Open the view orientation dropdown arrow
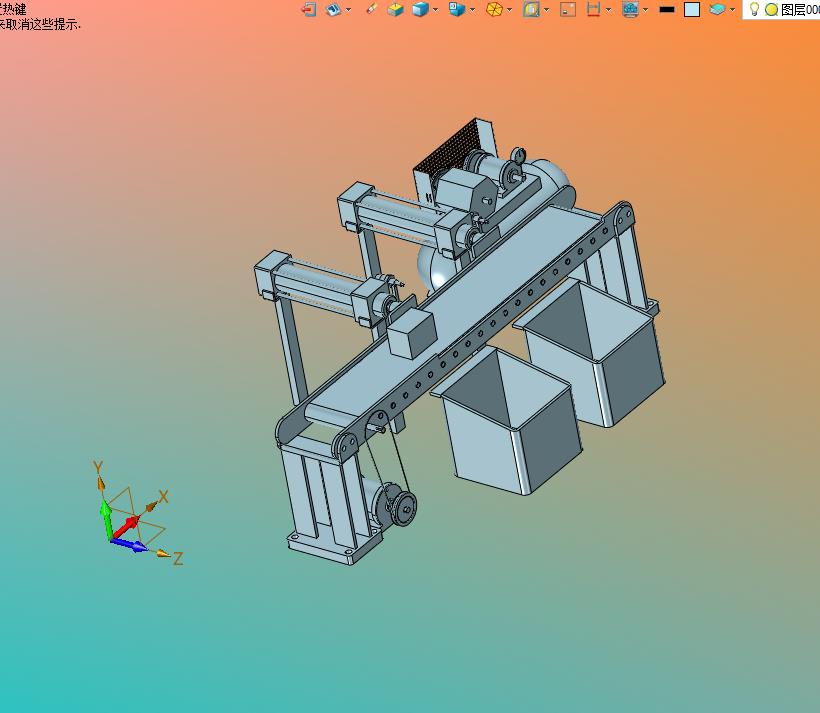The image size is (820, 713). [x=348, y=9]
